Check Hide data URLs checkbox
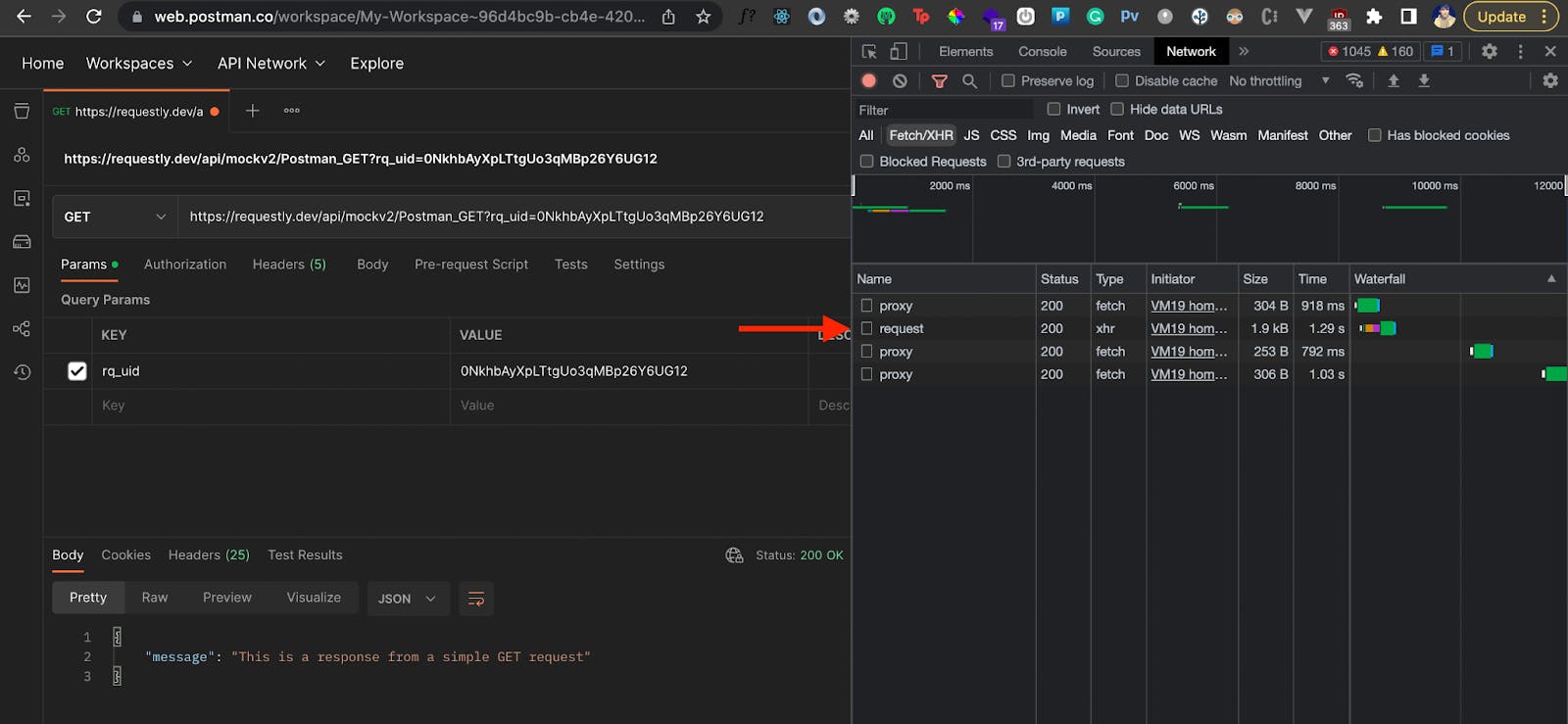1568x724 pixels. click(x=1117, y=109)
